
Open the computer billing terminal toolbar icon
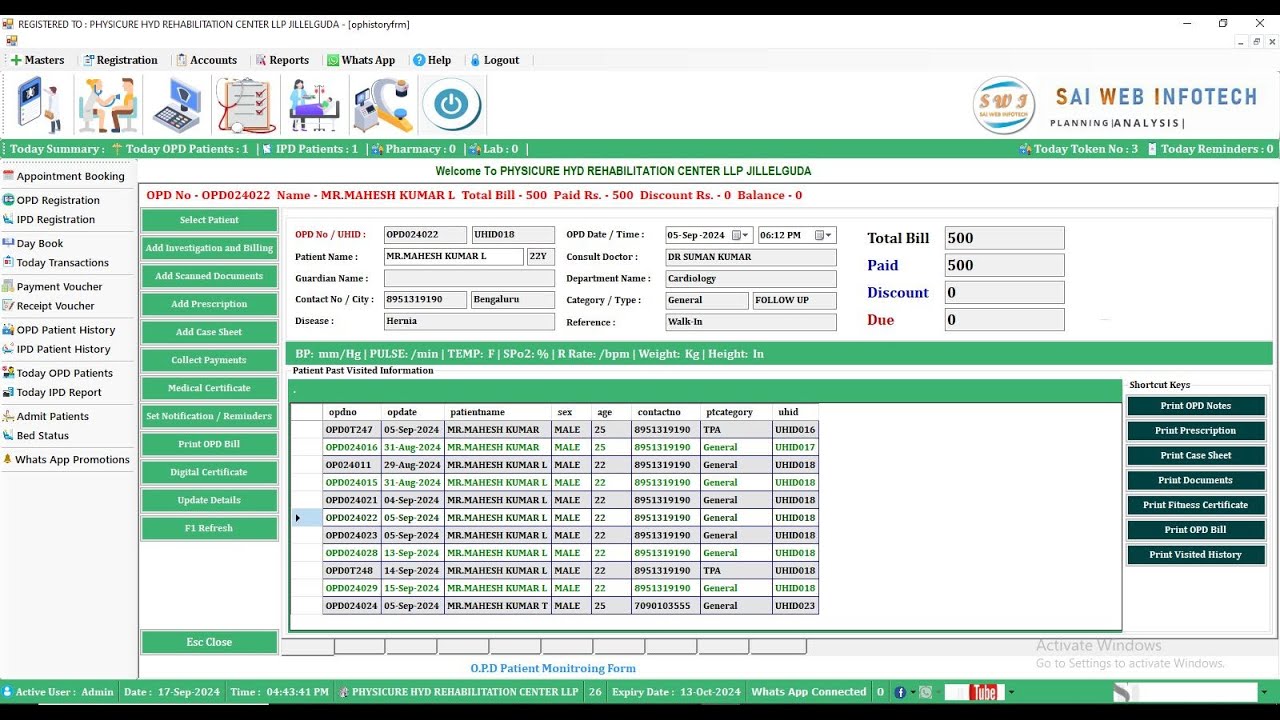coord(176,104)
